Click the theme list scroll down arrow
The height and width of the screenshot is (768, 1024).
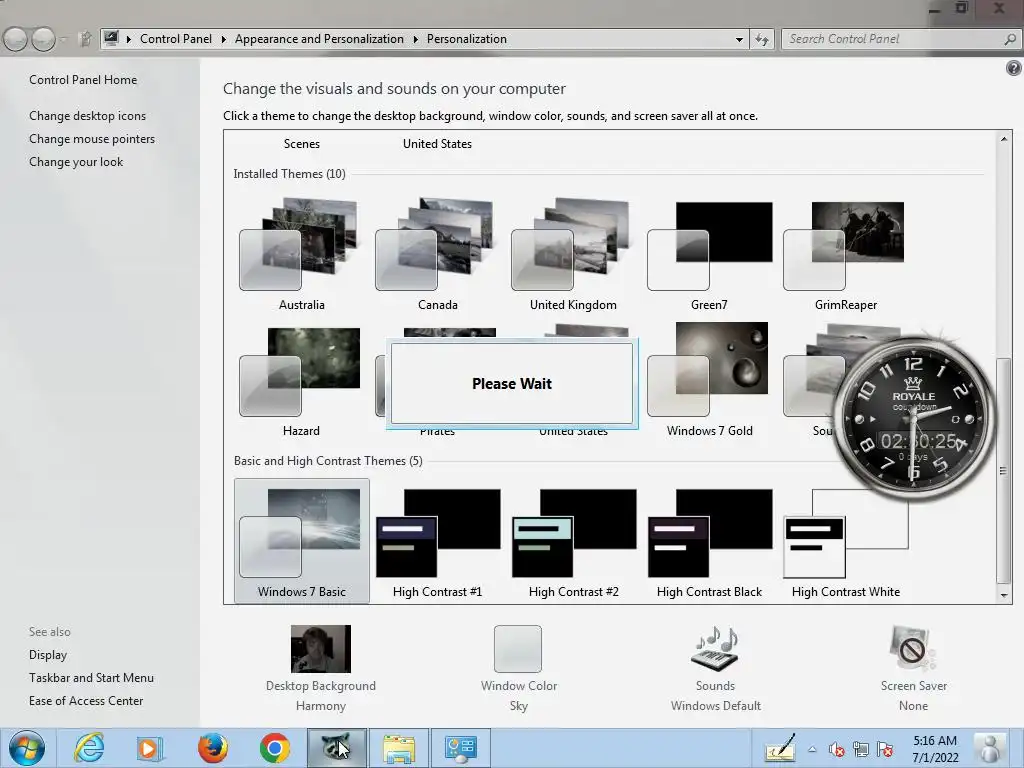1004,595
